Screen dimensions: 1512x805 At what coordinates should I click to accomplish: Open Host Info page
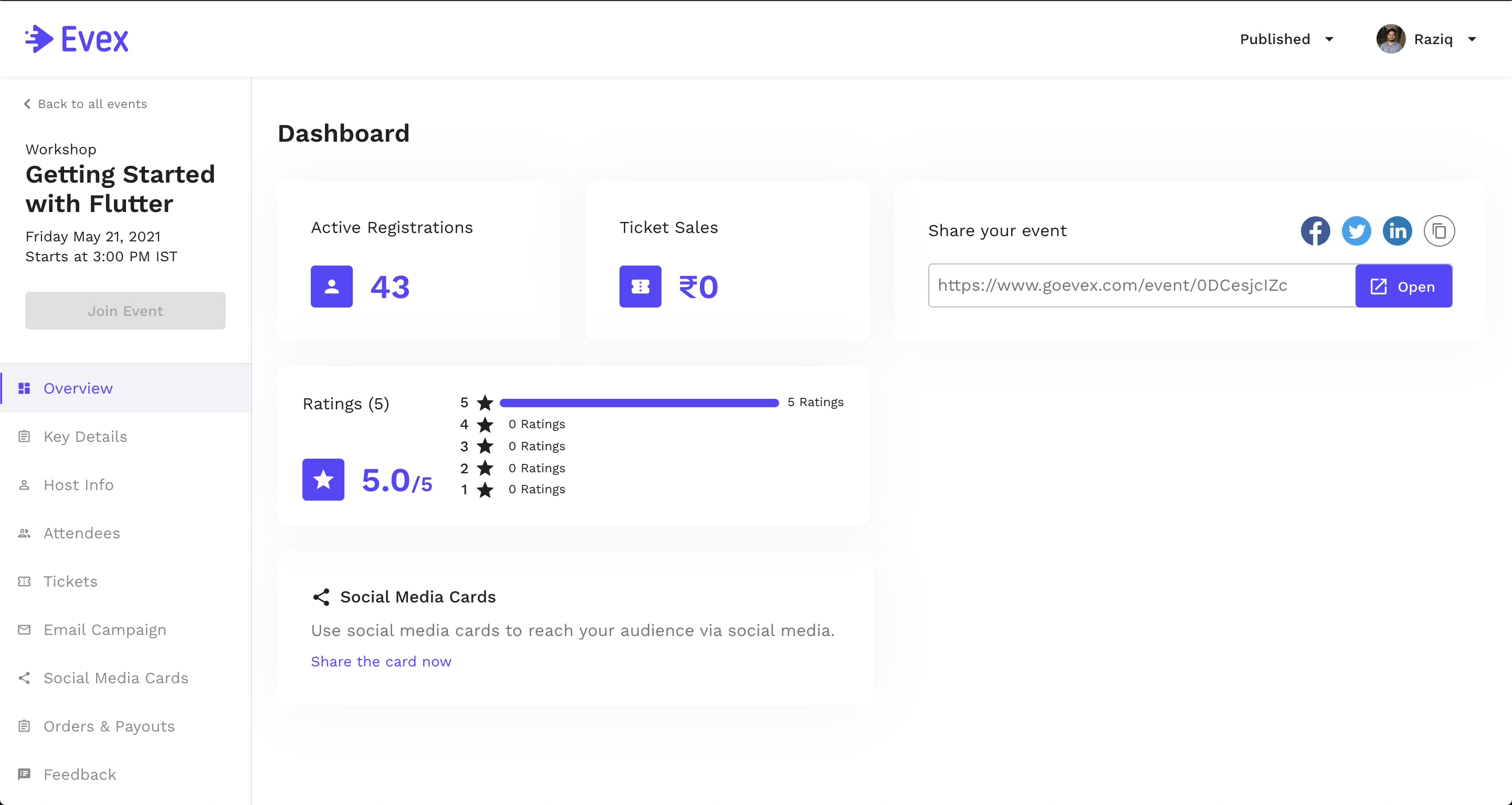pos(125,485)
